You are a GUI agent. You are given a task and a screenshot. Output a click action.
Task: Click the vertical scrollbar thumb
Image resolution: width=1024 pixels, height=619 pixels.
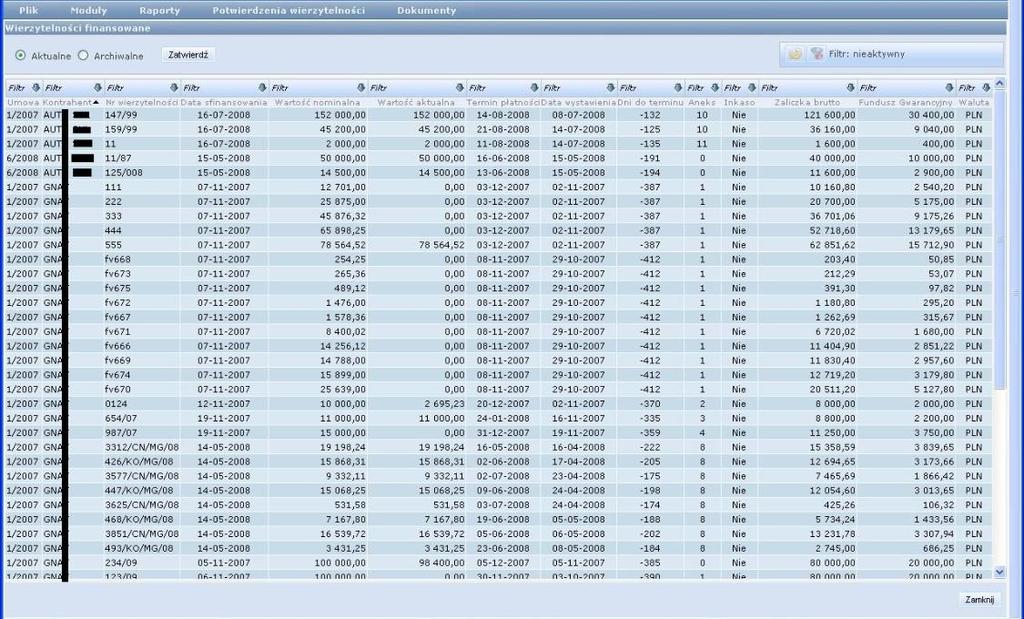point(999,238)
